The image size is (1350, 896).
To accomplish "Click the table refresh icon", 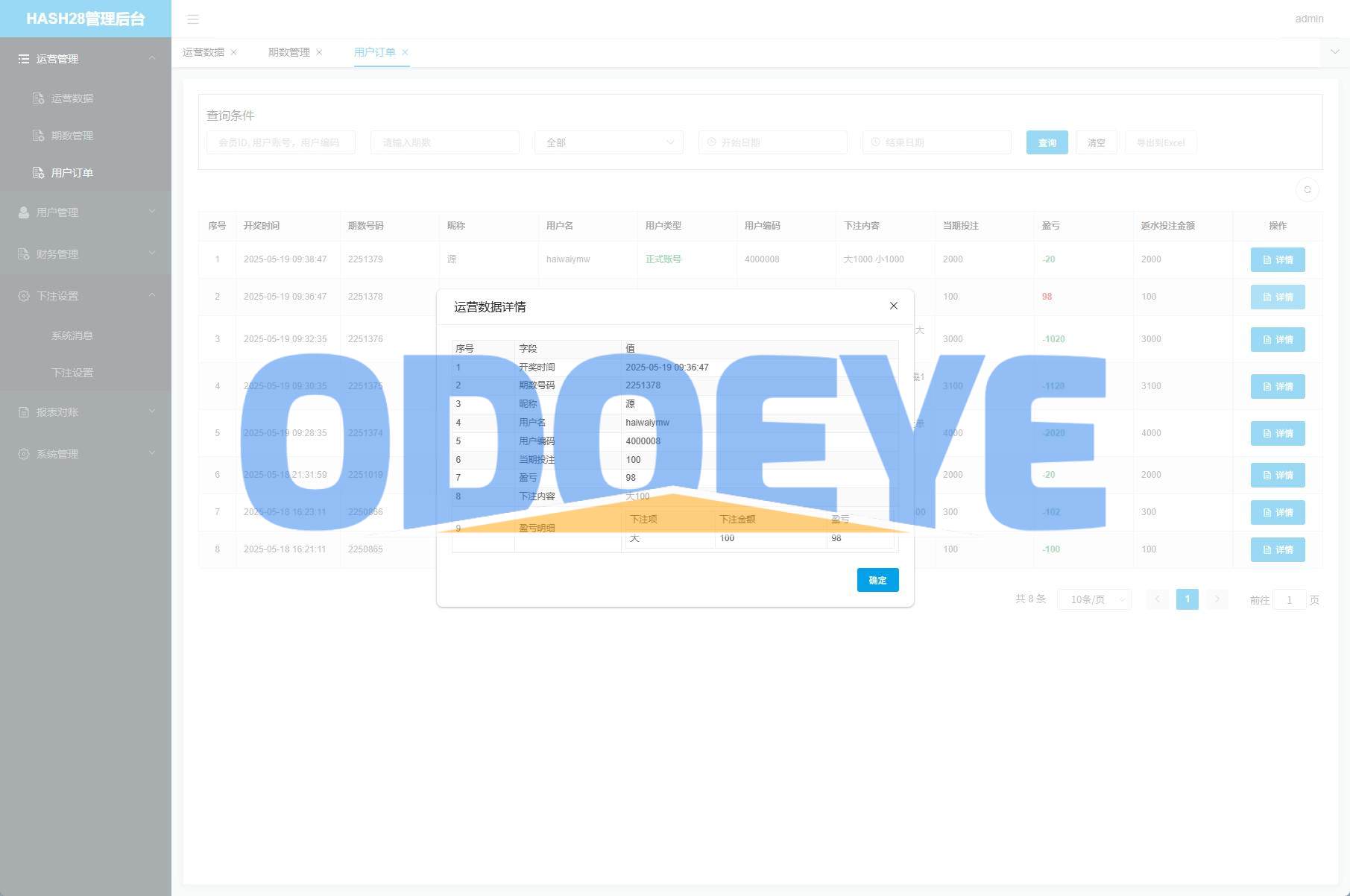I will [1308, 189].
